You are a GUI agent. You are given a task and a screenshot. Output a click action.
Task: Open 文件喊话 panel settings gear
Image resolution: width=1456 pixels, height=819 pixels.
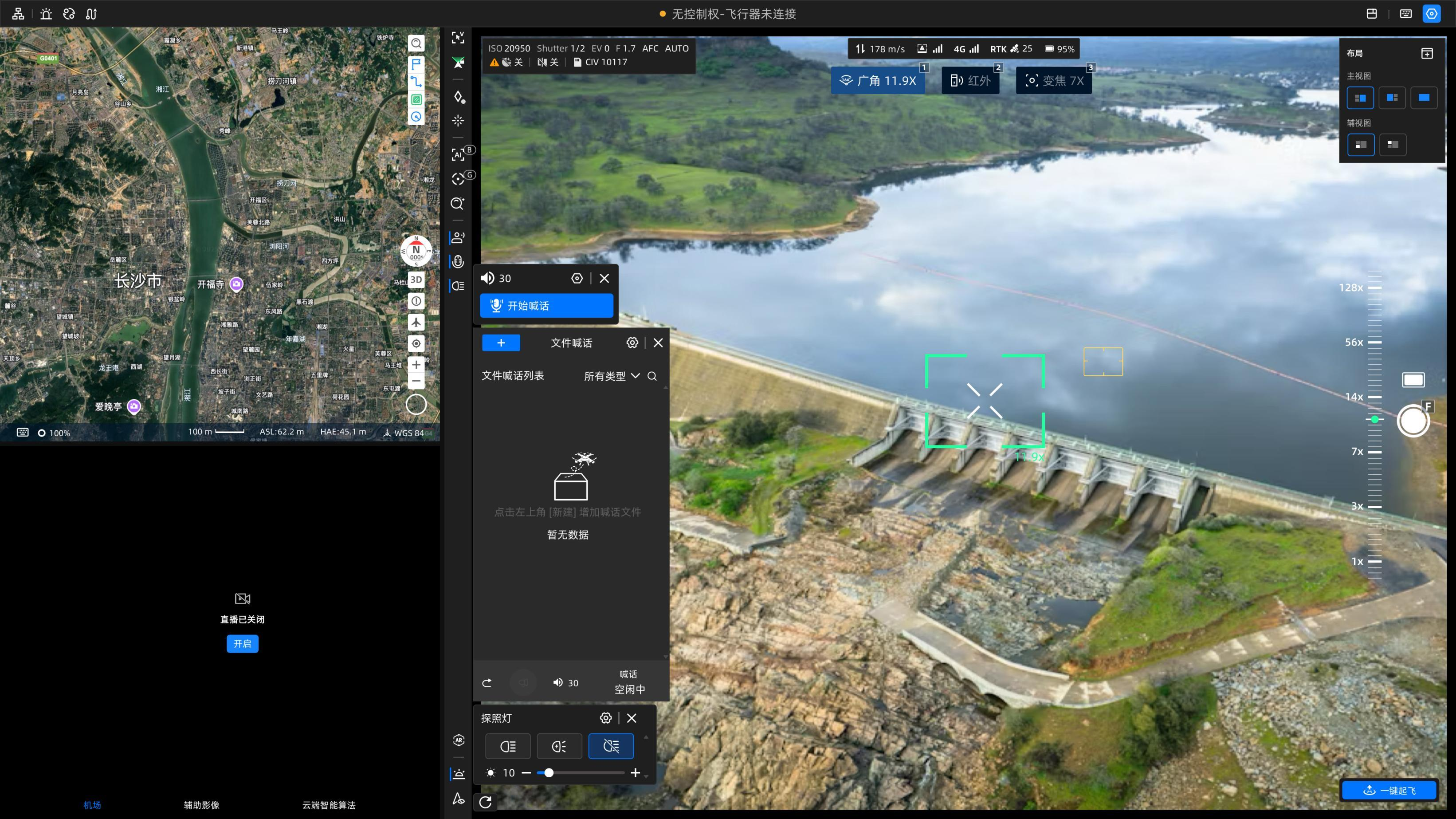(632, 343)
